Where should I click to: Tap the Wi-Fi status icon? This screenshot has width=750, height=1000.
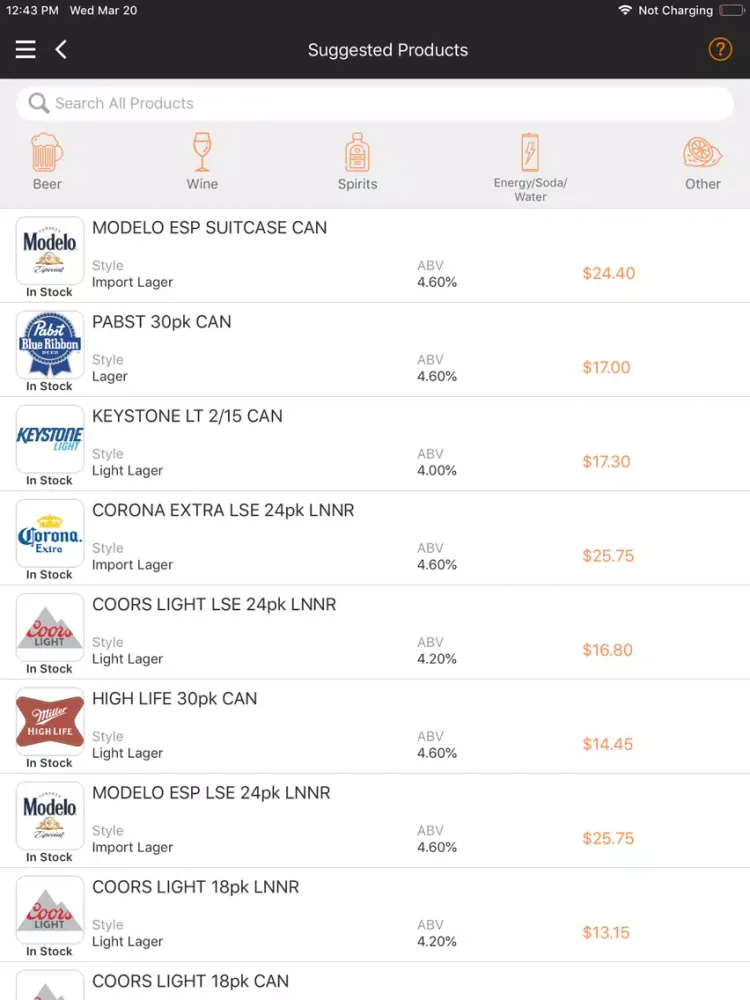click(x=625, y=10)
